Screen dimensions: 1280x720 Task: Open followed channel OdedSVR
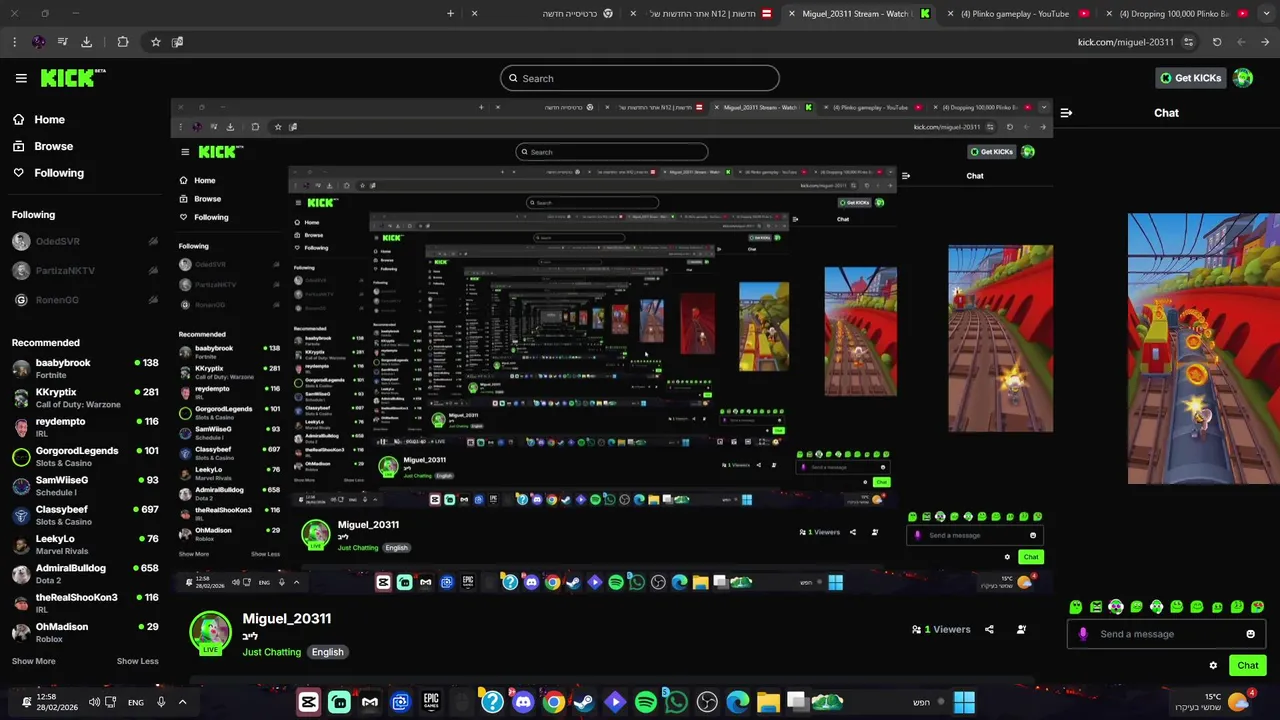85,241
